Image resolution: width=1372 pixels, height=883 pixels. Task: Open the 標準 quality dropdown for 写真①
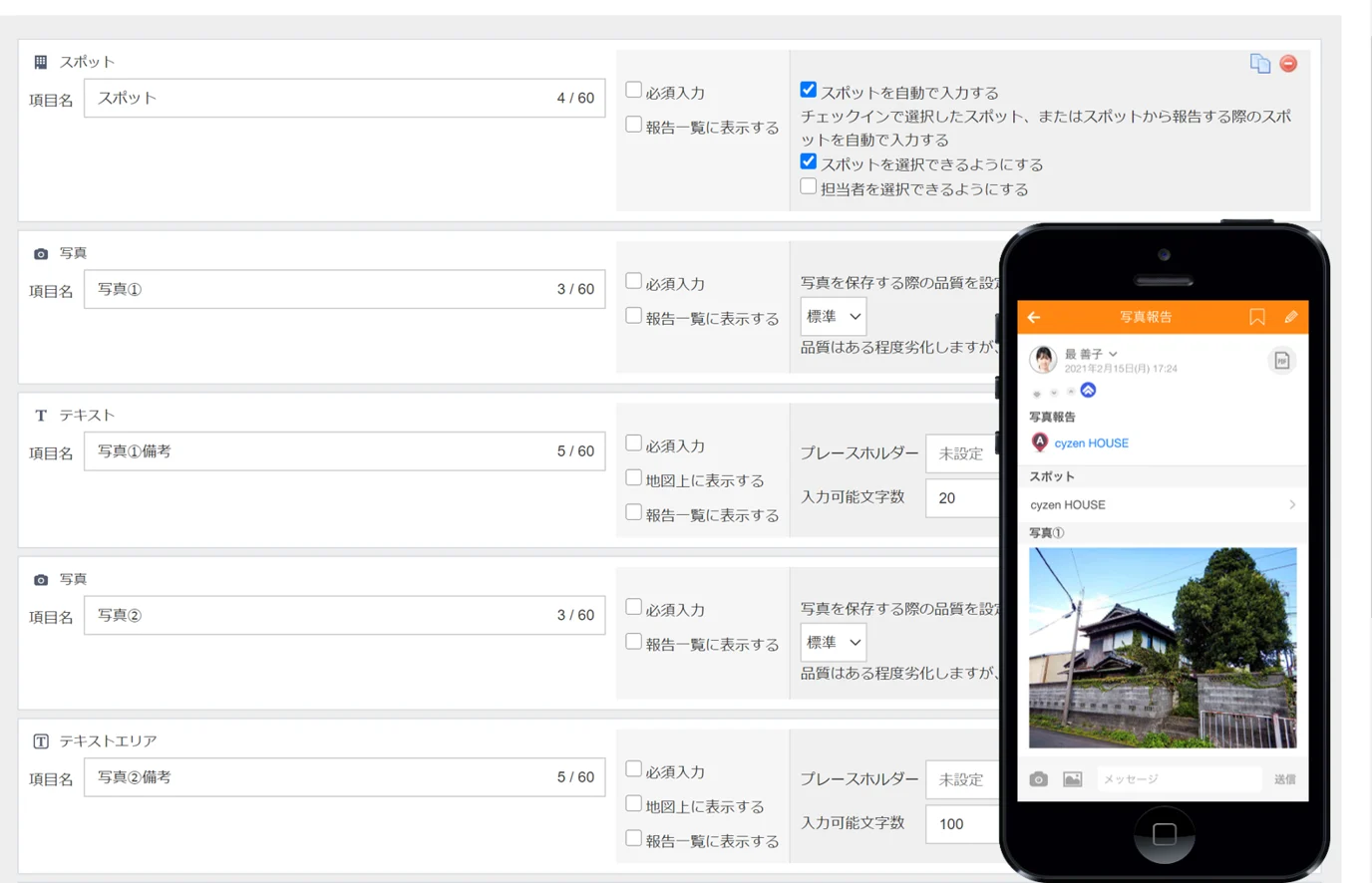point(833,317)
